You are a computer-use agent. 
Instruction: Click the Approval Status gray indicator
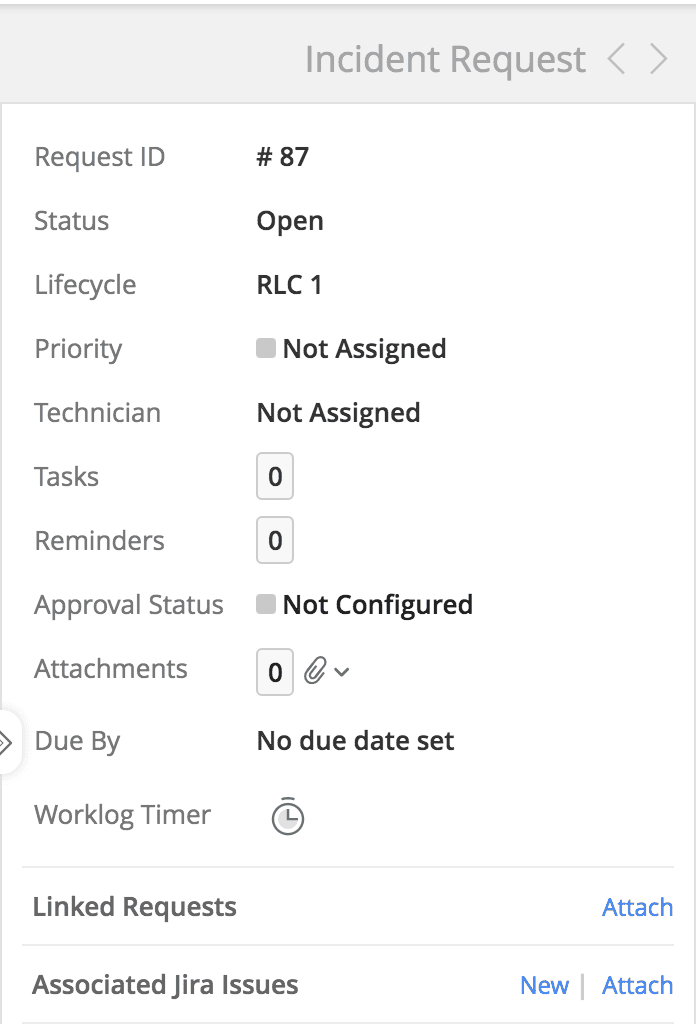(266, 605)
